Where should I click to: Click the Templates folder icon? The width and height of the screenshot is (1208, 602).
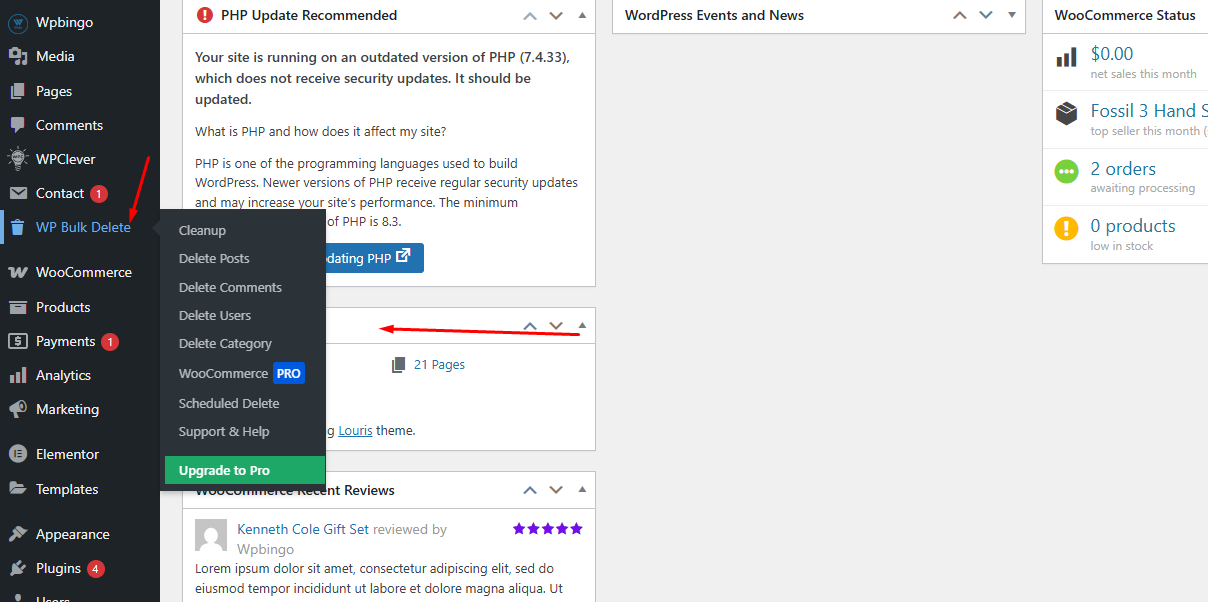pos(17,489)
